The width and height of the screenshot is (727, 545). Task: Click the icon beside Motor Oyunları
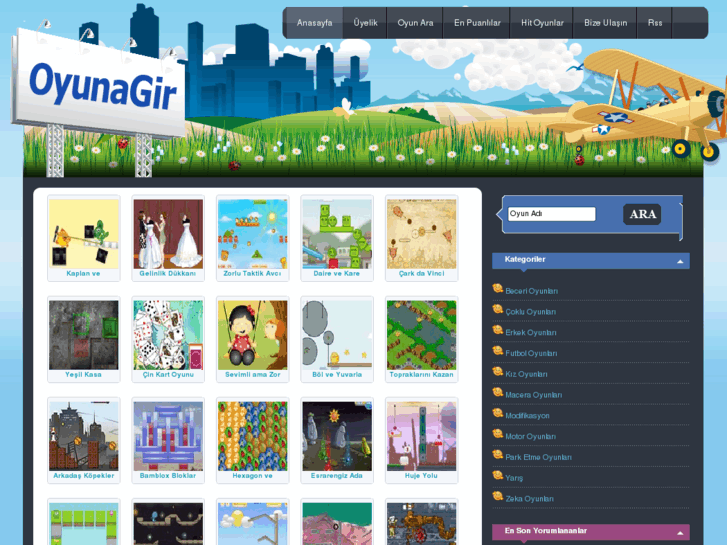click(497, 434)
